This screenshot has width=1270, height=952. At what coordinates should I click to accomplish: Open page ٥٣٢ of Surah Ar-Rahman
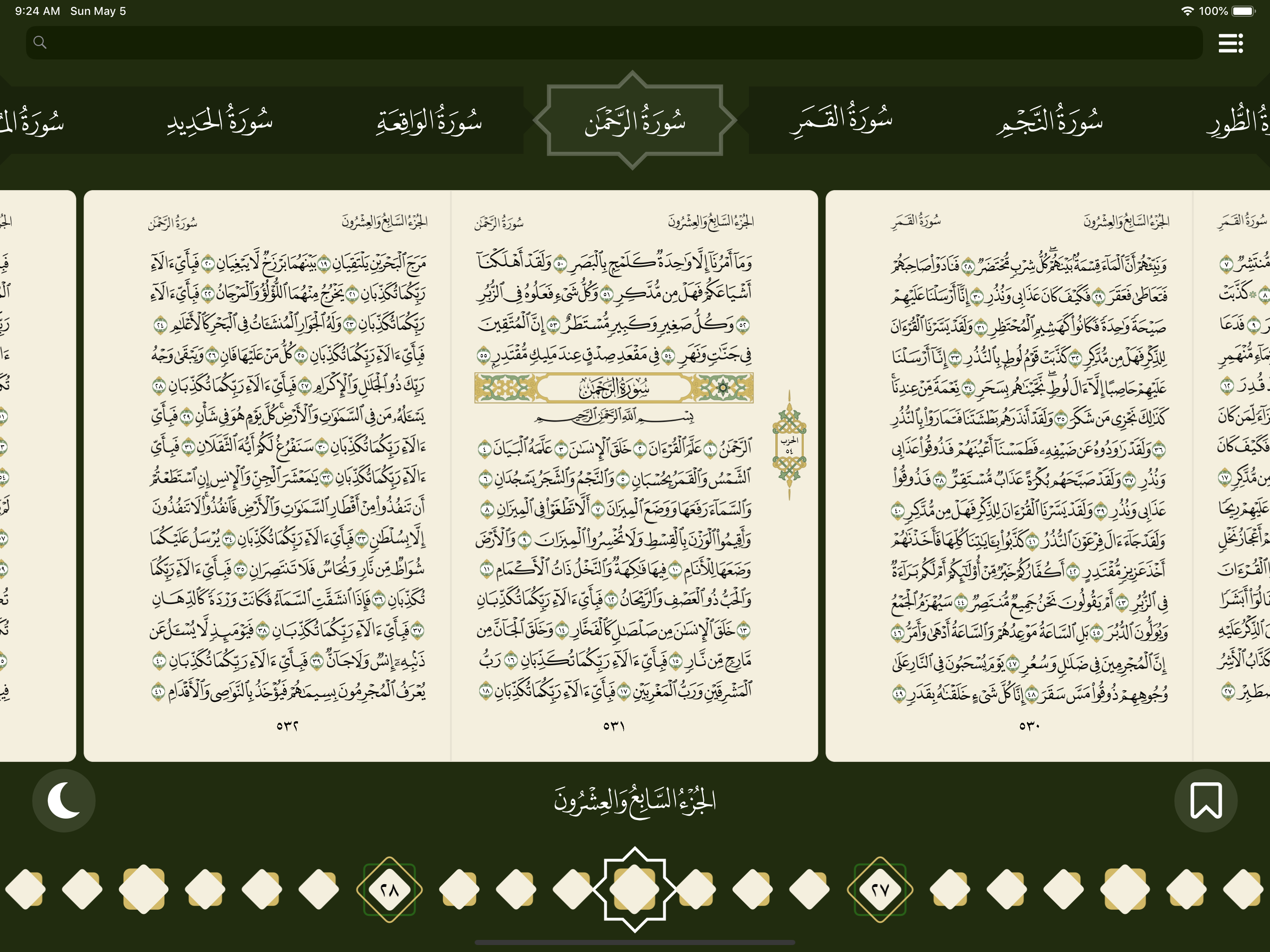(268, 476)
